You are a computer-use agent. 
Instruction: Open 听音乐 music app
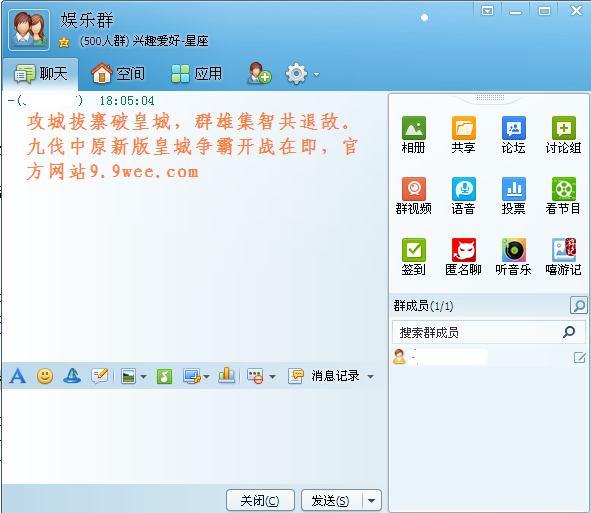point(513,257)
